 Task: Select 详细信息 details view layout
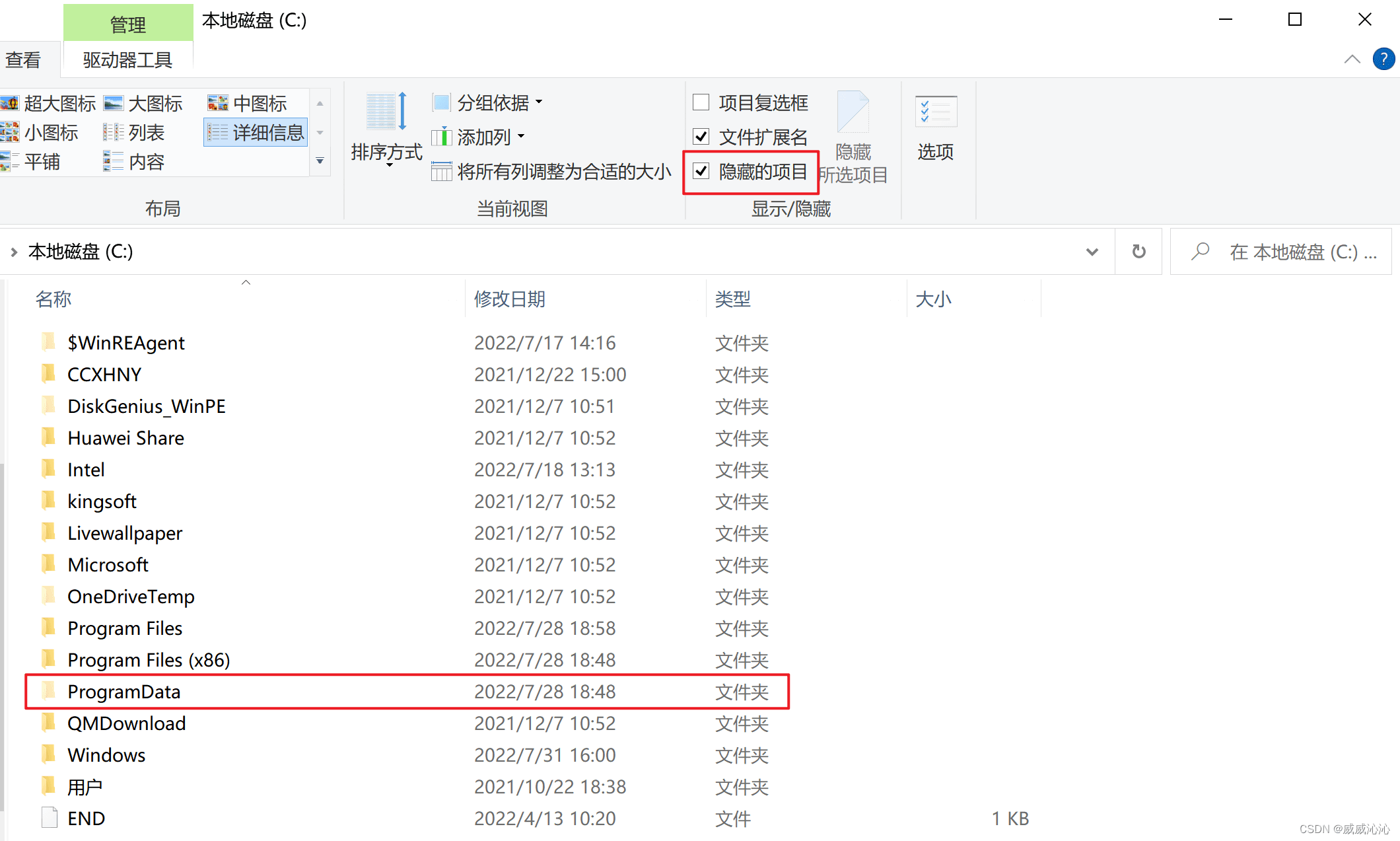point(256,133)
